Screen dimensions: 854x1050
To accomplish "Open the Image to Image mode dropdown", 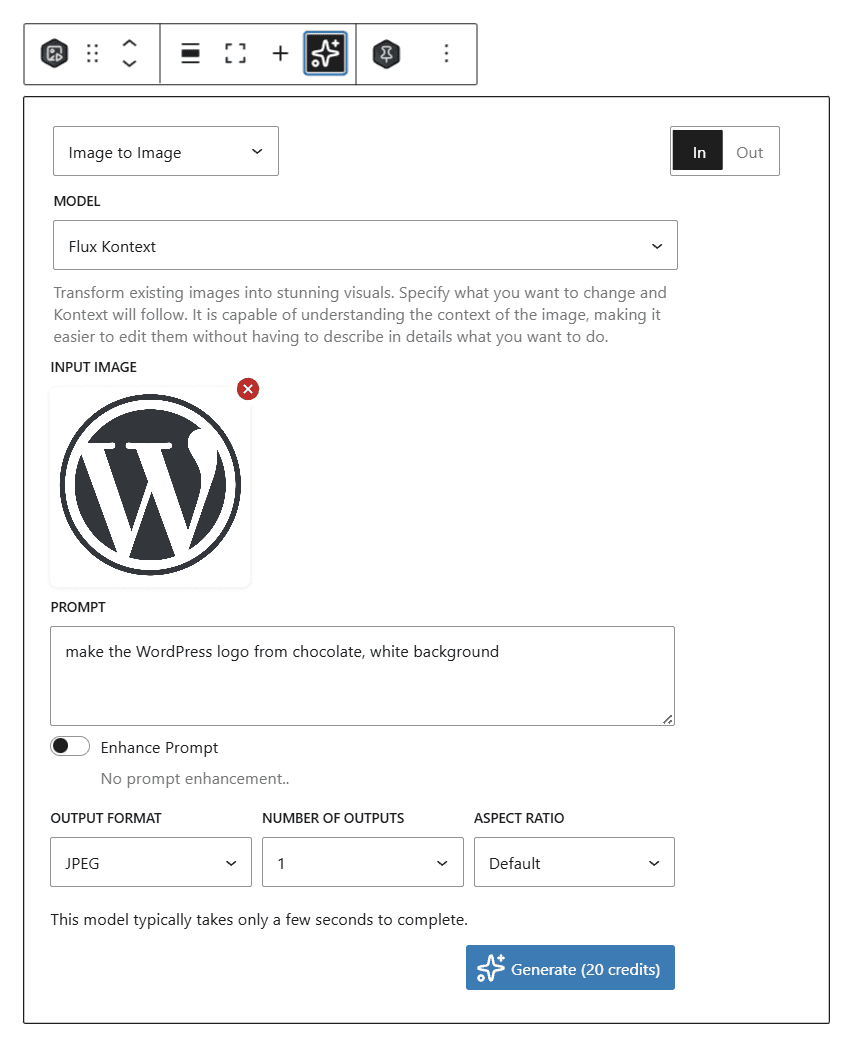I will 166,152.
